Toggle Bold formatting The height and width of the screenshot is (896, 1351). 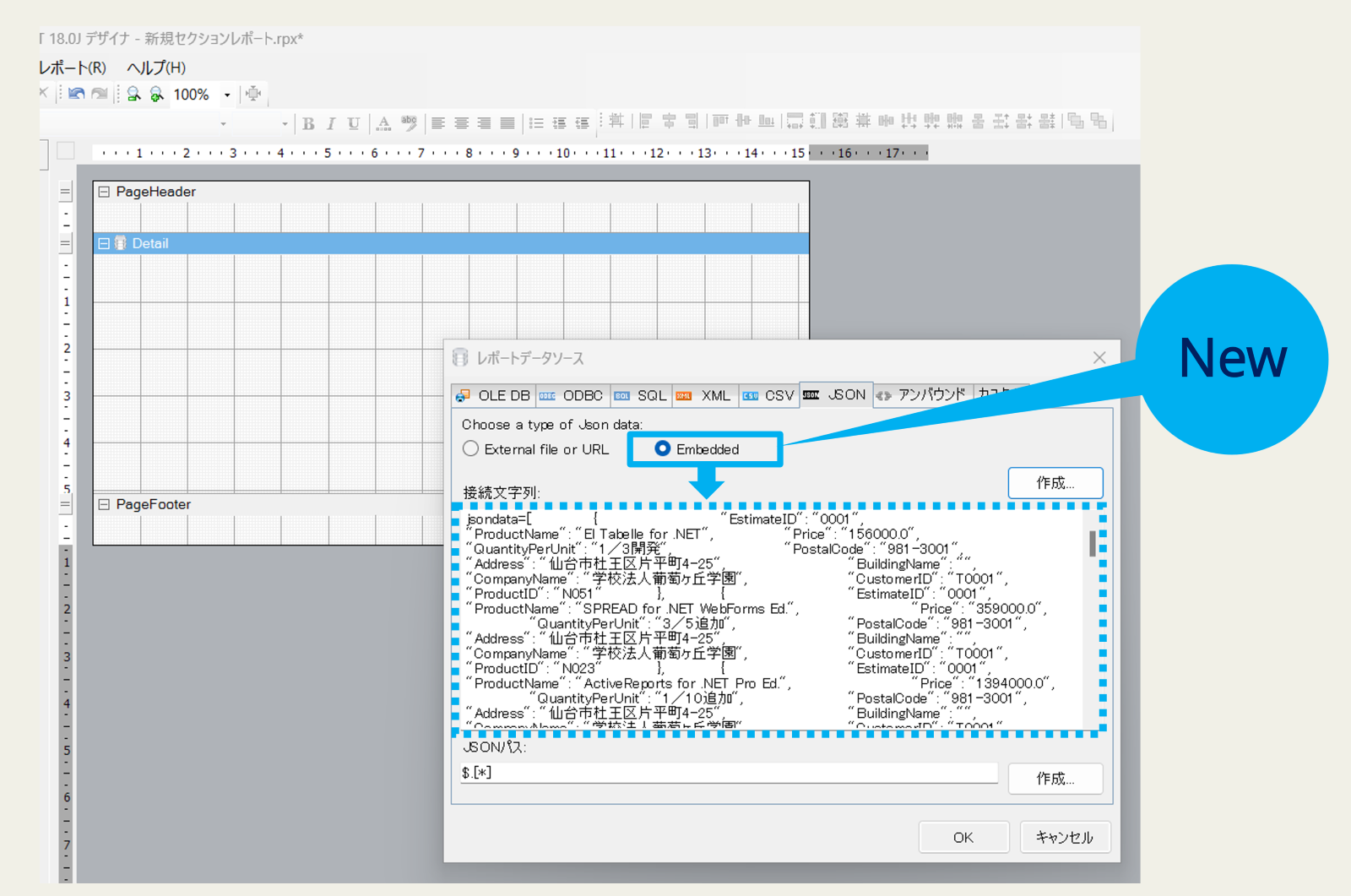(308, 123)
